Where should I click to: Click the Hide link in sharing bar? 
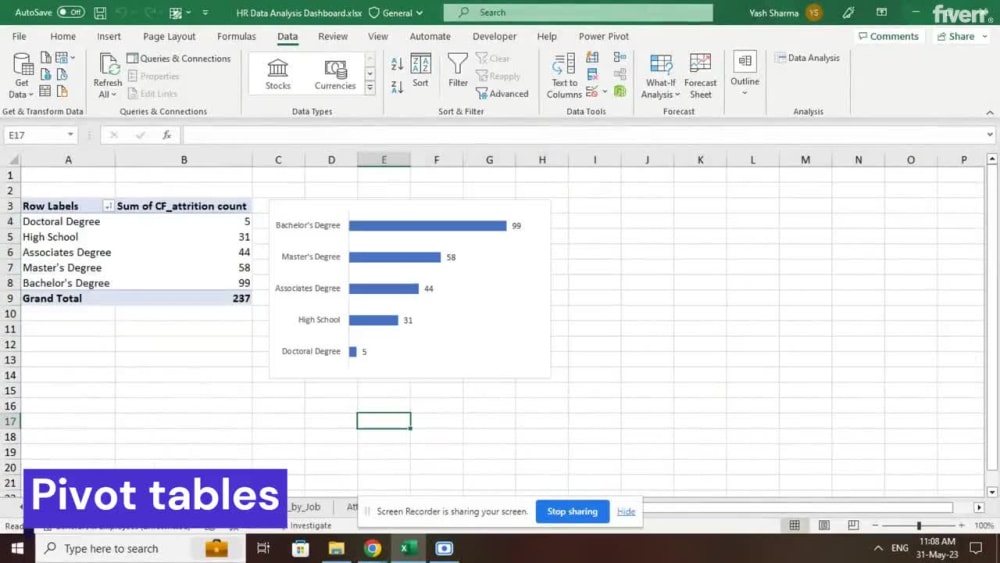coord(626,511)
